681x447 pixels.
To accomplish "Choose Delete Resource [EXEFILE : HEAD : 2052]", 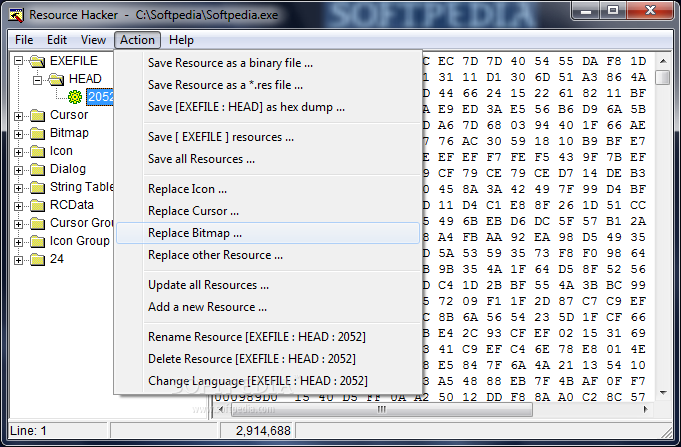I will click(268, 359).
